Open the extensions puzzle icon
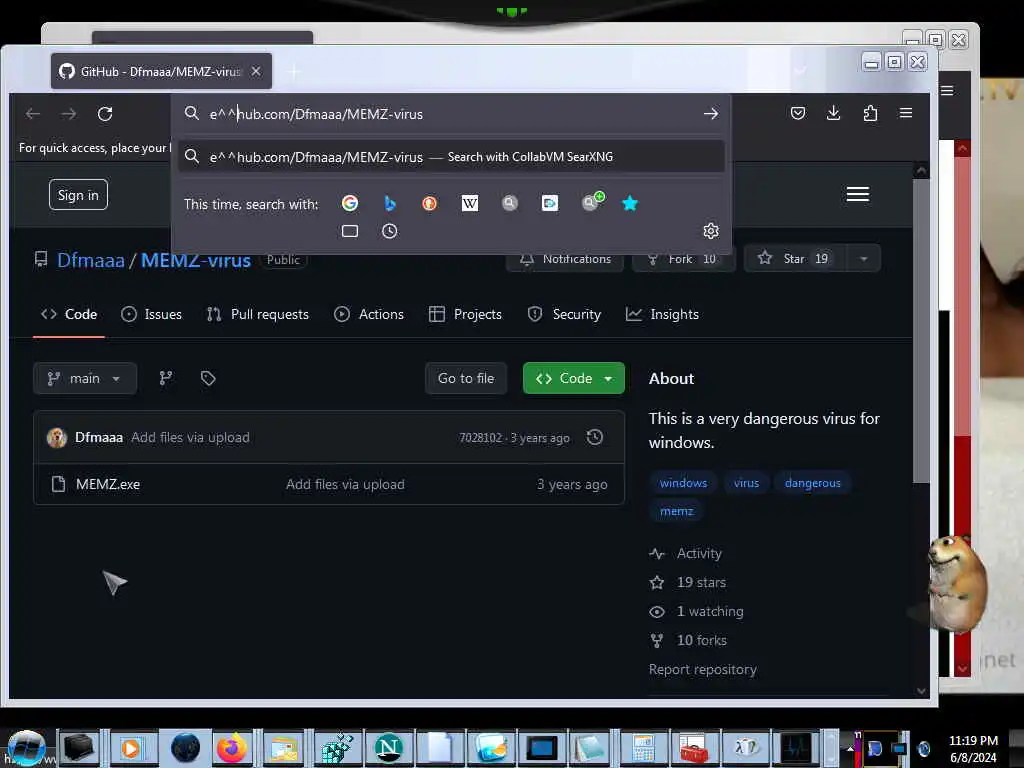The image size is (1024, 768). tap(870, 113)
